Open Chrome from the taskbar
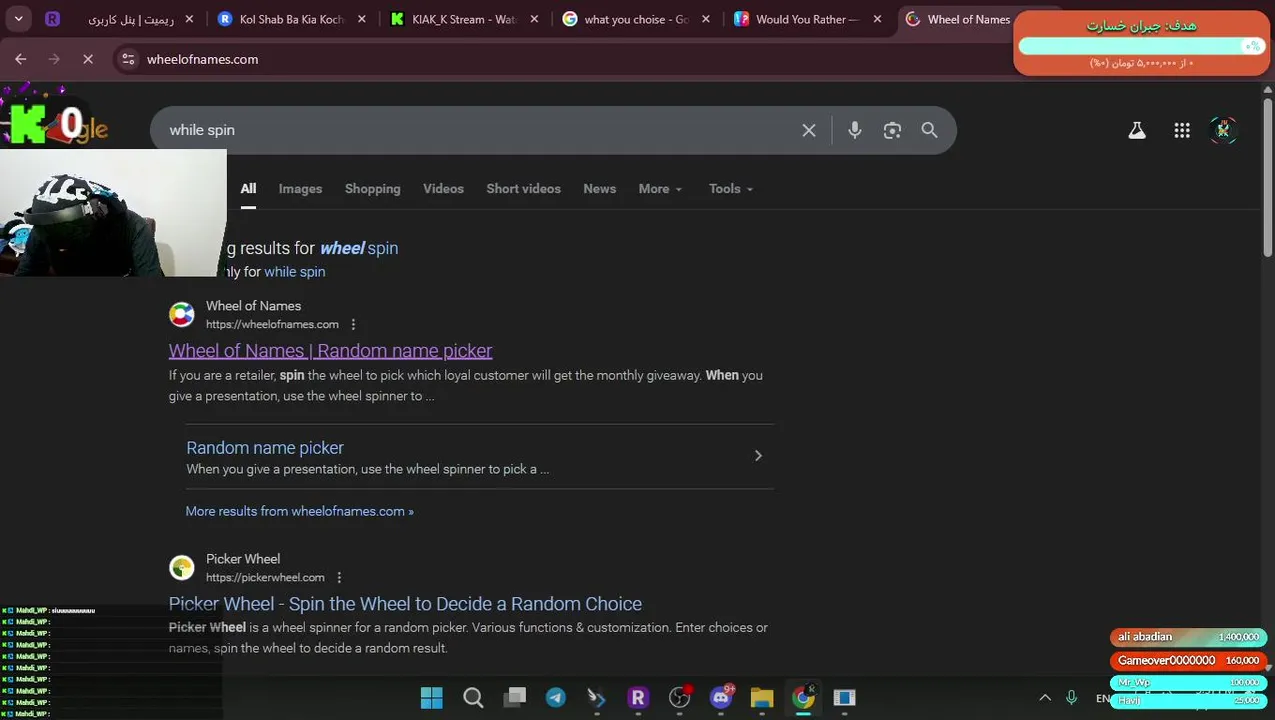 pyautogui.click(x=803, y=698)
